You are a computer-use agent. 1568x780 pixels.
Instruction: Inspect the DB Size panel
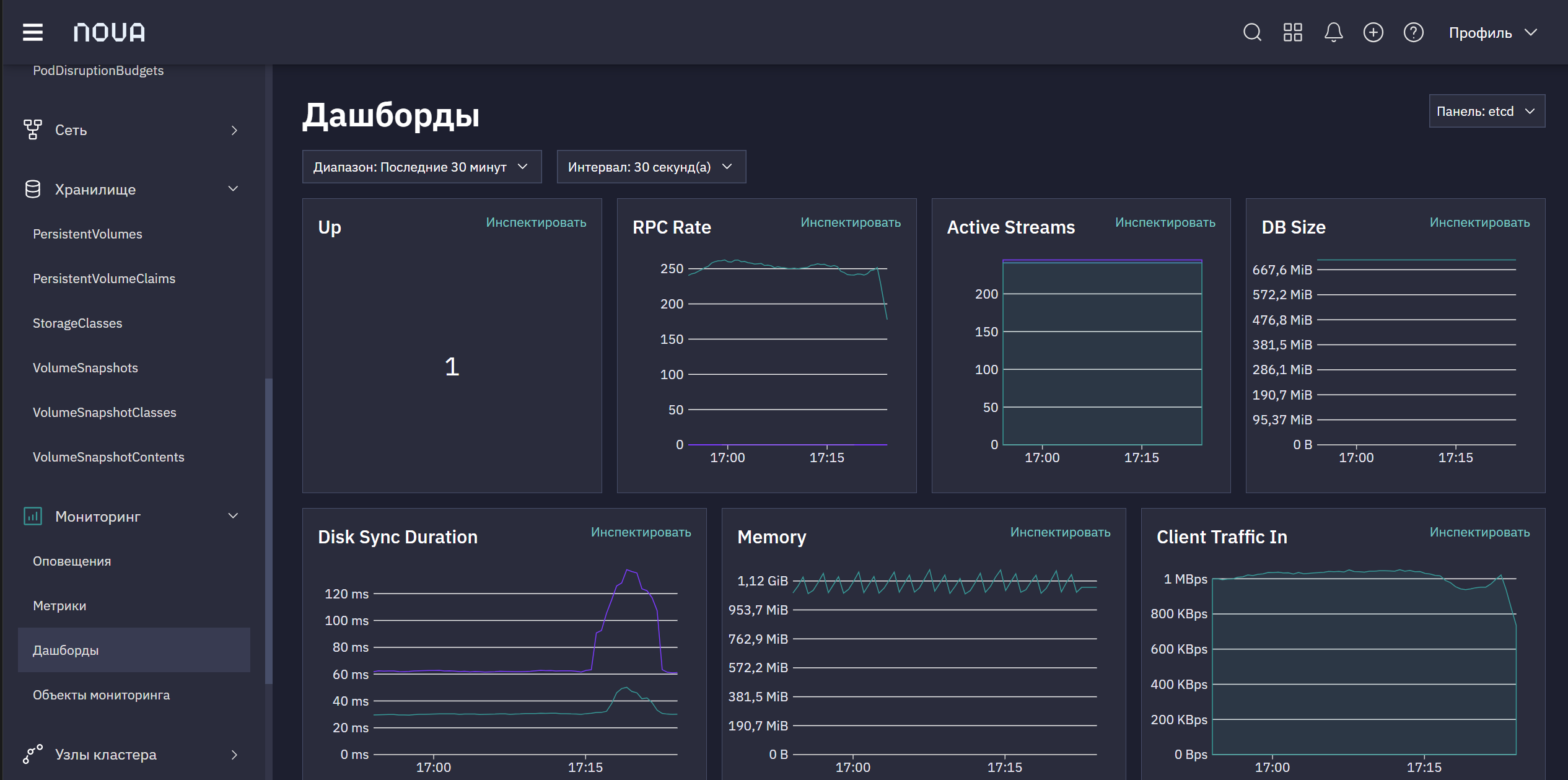[1479, 222]
